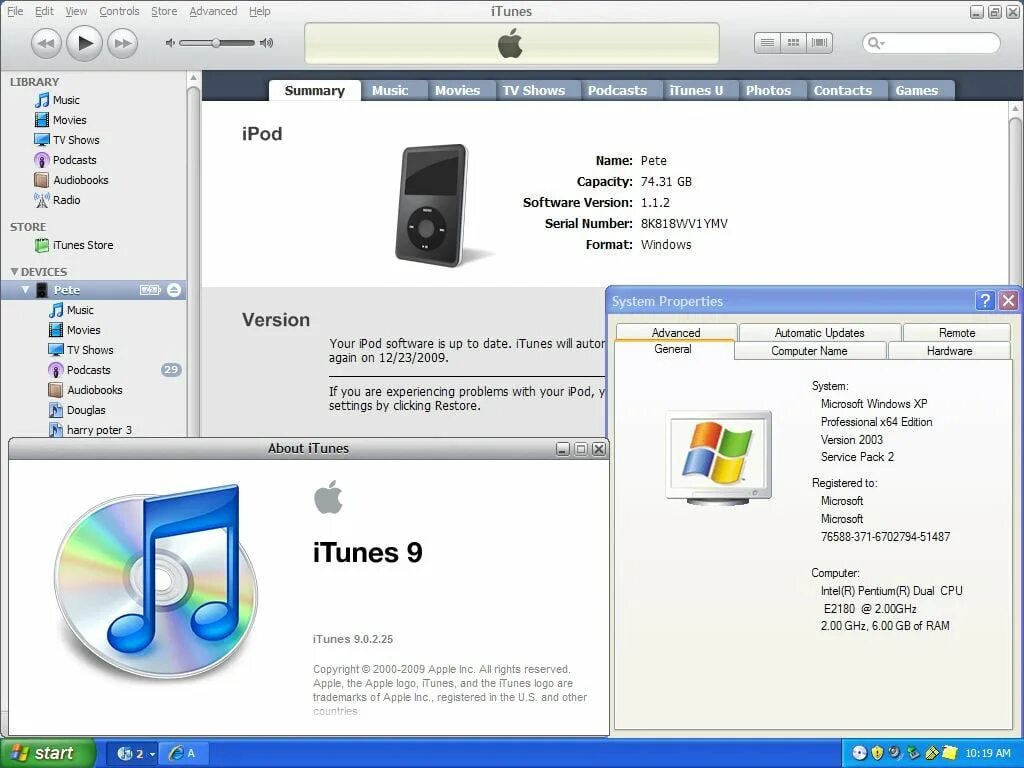Open Remote tab in System Properties

coord(957,332)
